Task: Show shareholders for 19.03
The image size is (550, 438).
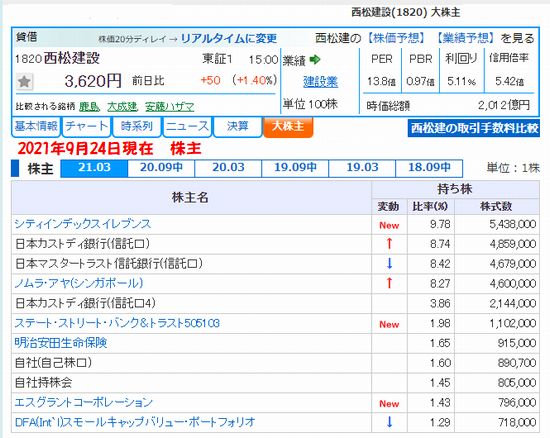Action: click(362, 168)
